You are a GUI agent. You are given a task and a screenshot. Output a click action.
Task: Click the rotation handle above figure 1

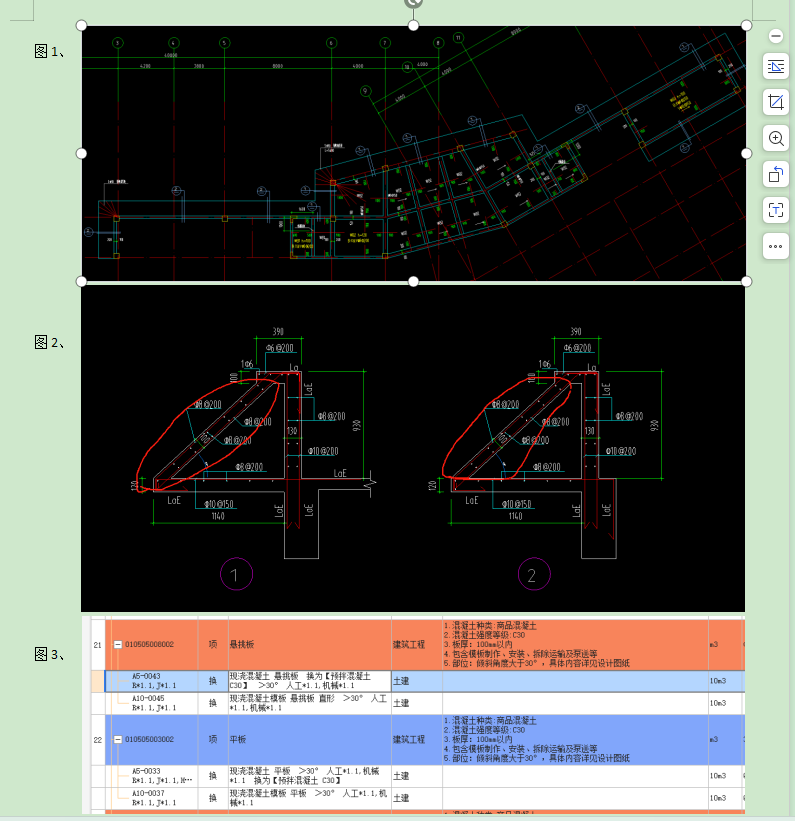(413, 3)
